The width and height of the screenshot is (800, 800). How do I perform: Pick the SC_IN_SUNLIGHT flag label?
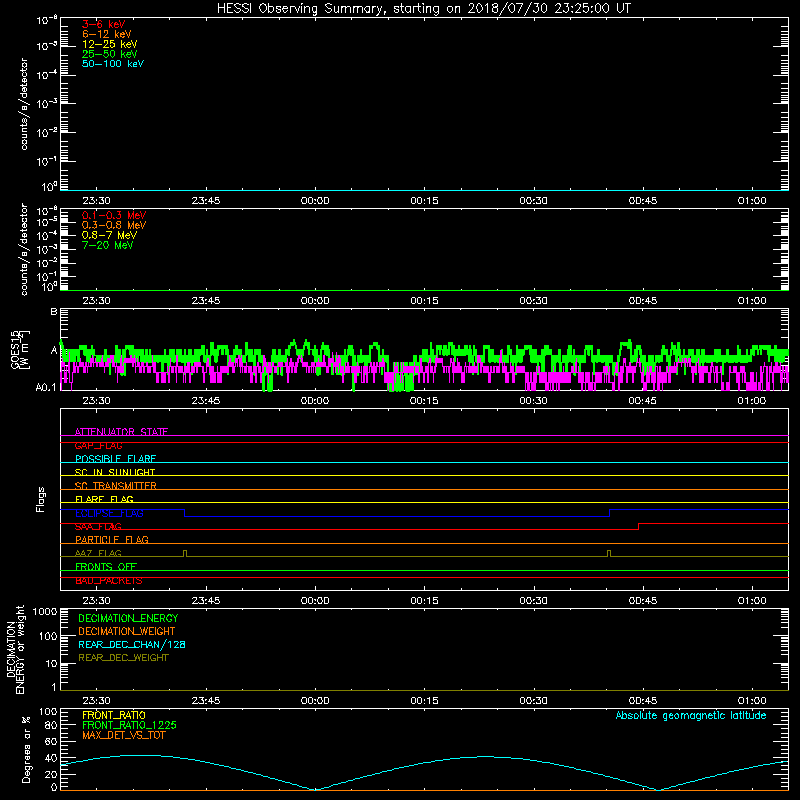(115, 472)
